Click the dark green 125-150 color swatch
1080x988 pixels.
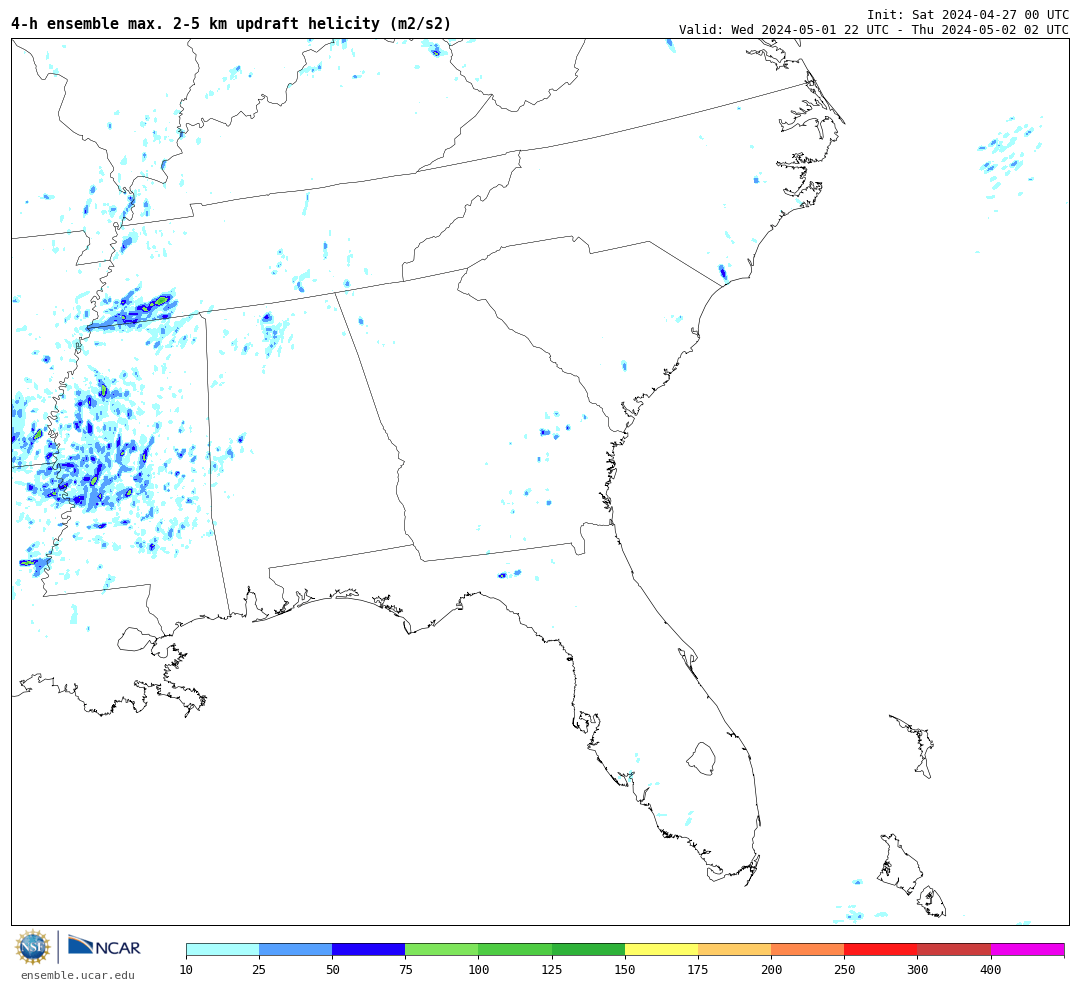coord(588,949)
